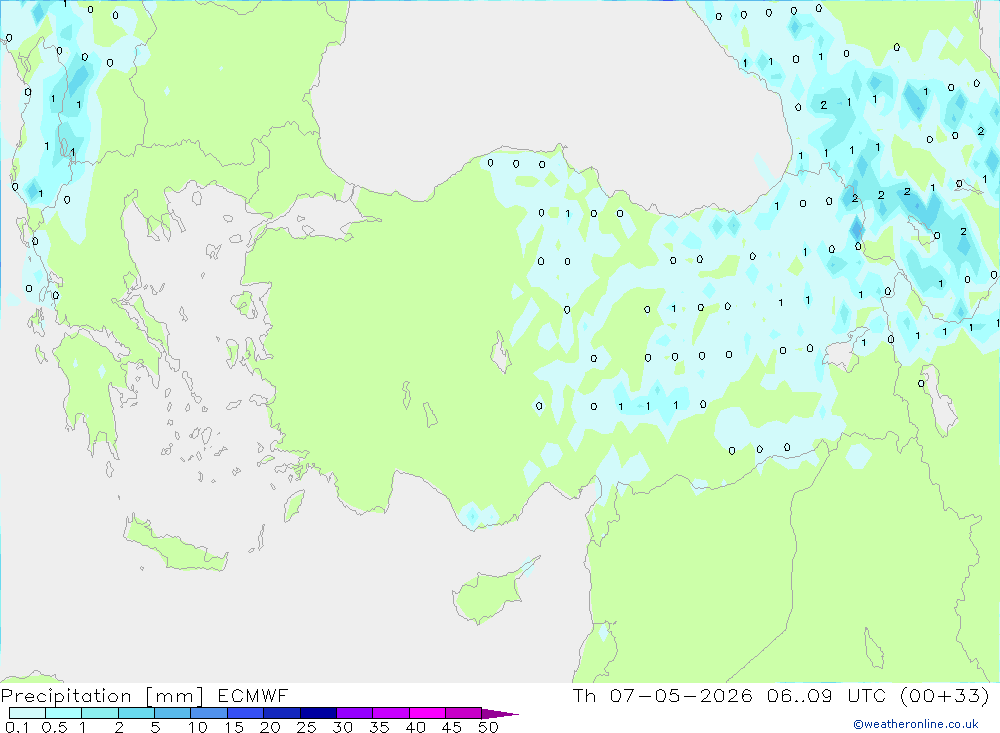Click the '0.1' legend scale value
This screenshot has width=1000, height=733.
[17, 727]
